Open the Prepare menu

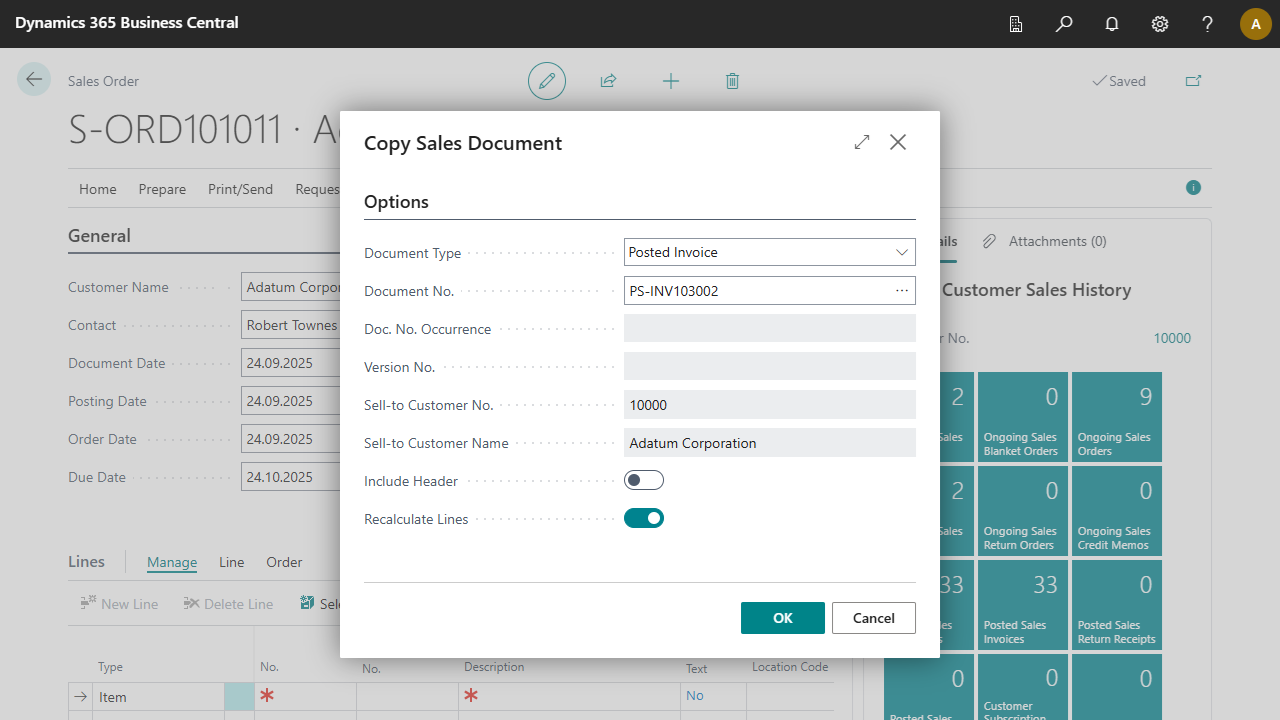pos(162,189)
